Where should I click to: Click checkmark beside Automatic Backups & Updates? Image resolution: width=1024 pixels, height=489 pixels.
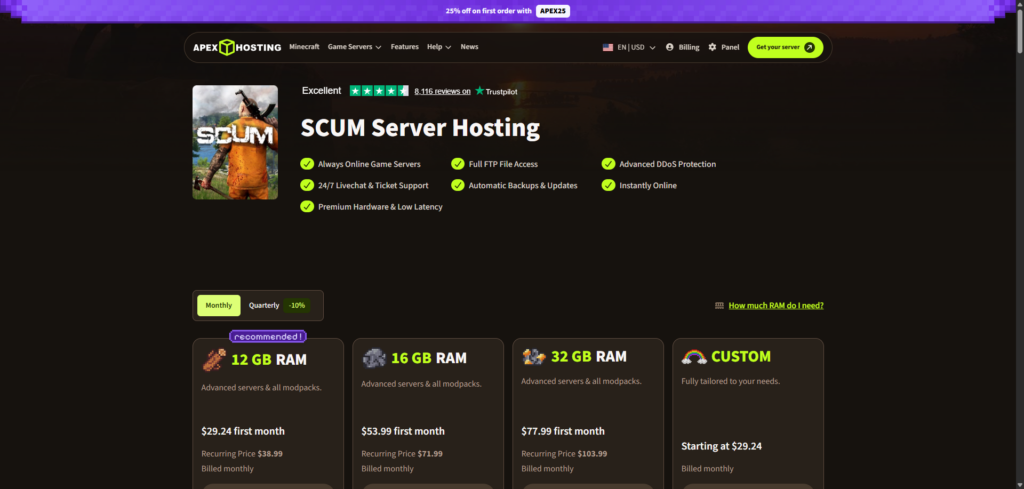pos(457,185)
